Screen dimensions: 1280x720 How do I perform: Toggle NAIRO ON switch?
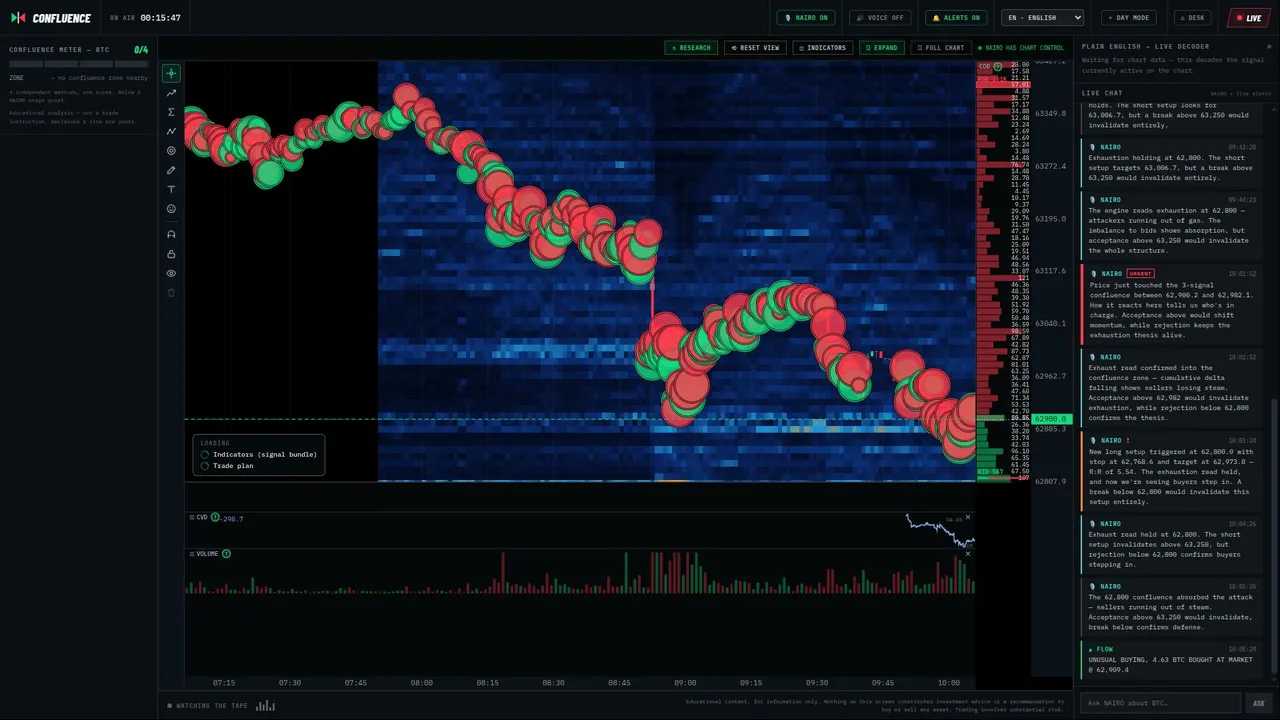pyautogui.click(x=806, y=18)
